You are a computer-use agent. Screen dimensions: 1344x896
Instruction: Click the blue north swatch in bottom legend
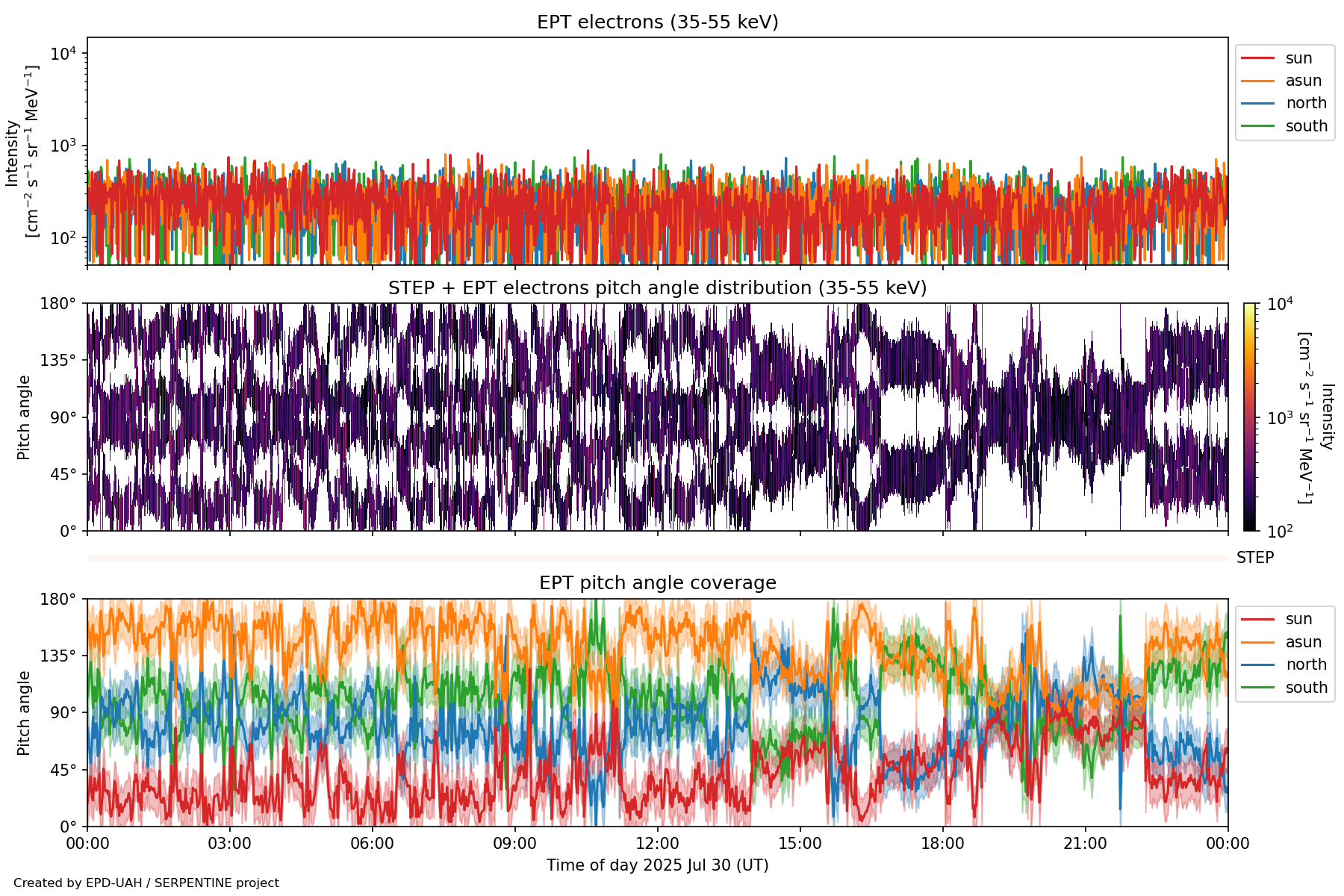1257,665
